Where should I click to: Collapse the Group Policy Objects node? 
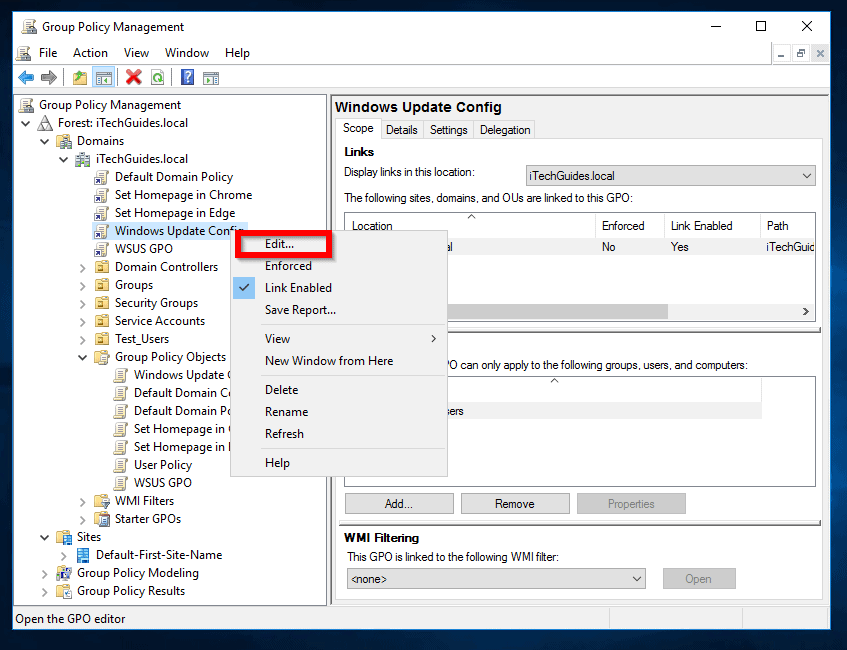click(82, 356)
